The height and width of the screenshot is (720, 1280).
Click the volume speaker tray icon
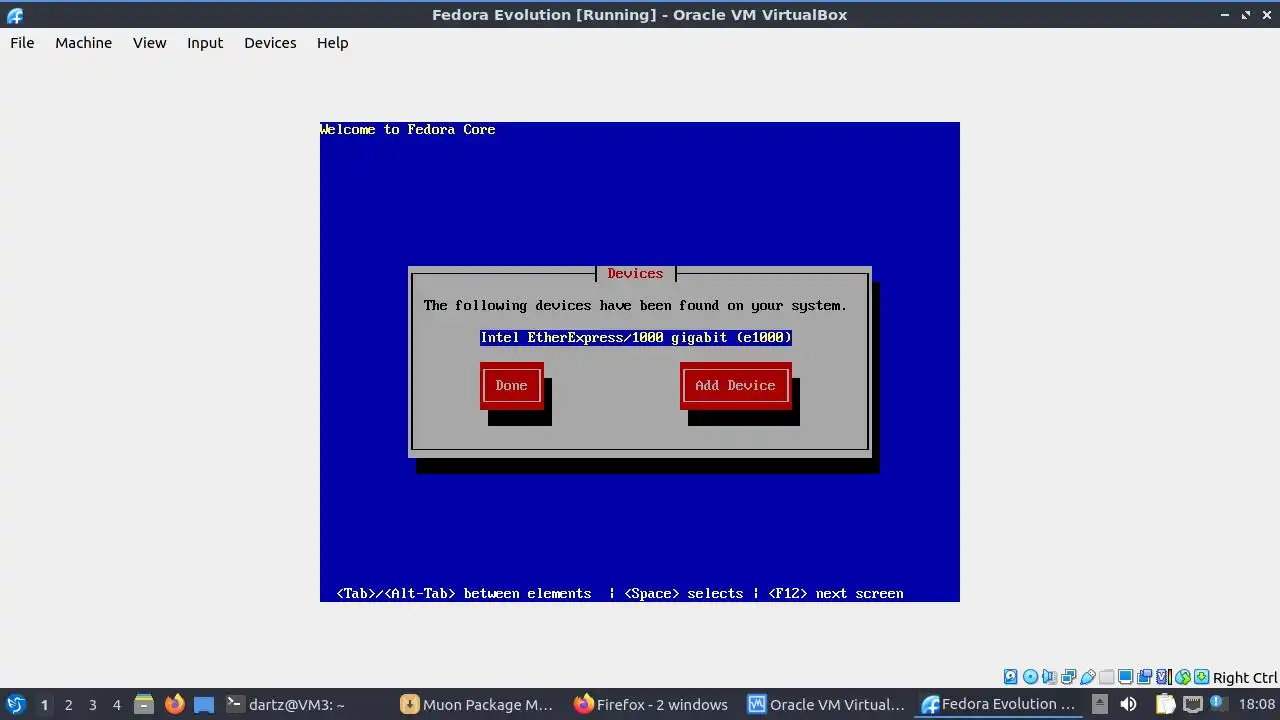(1128, 704)
